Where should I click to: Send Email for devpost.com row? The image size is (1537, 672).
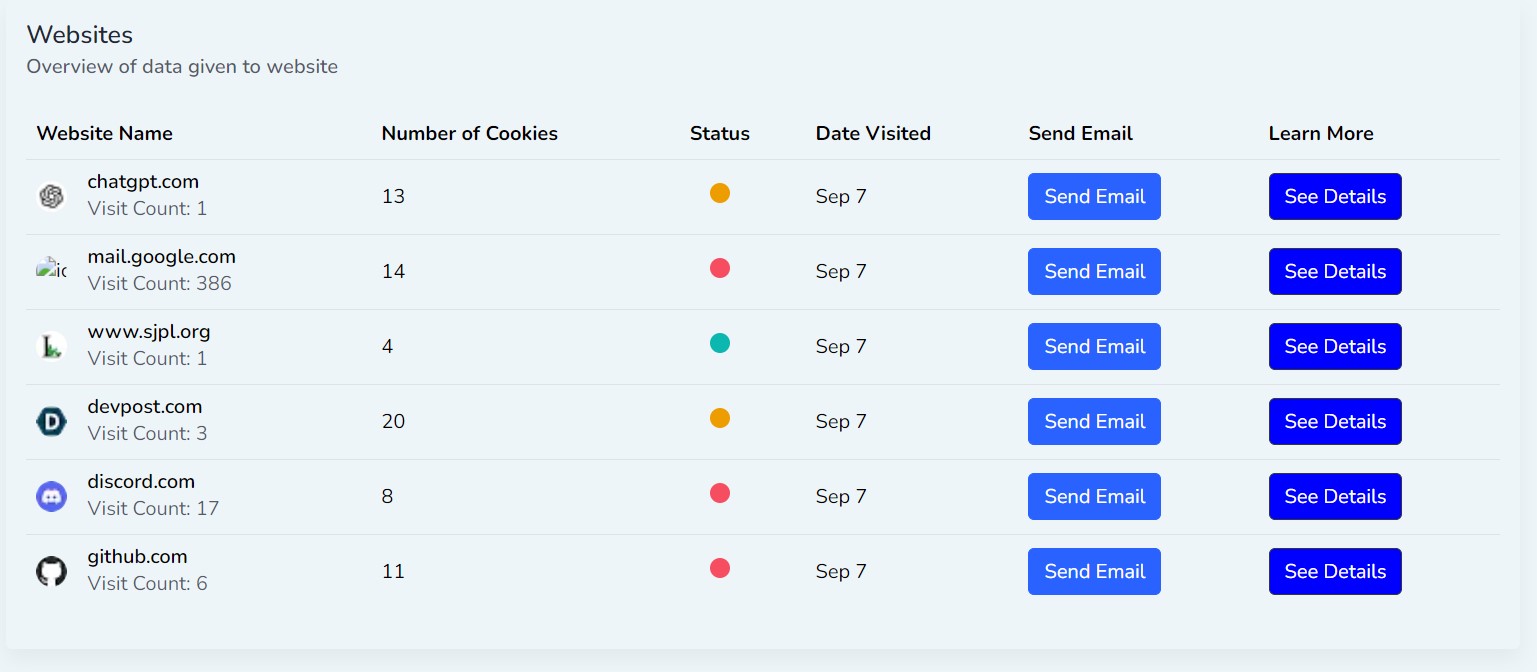coord(1094,422)
